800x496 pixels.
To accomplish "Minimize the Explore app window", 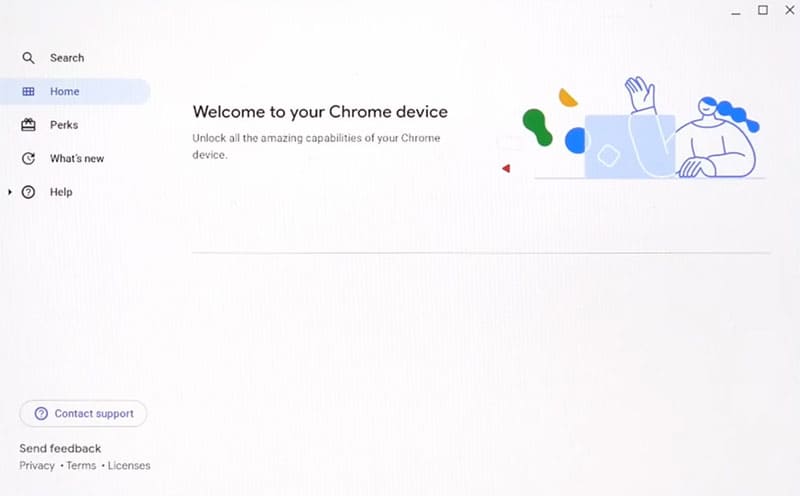I will pyautogui.click(x=736, y=11).
